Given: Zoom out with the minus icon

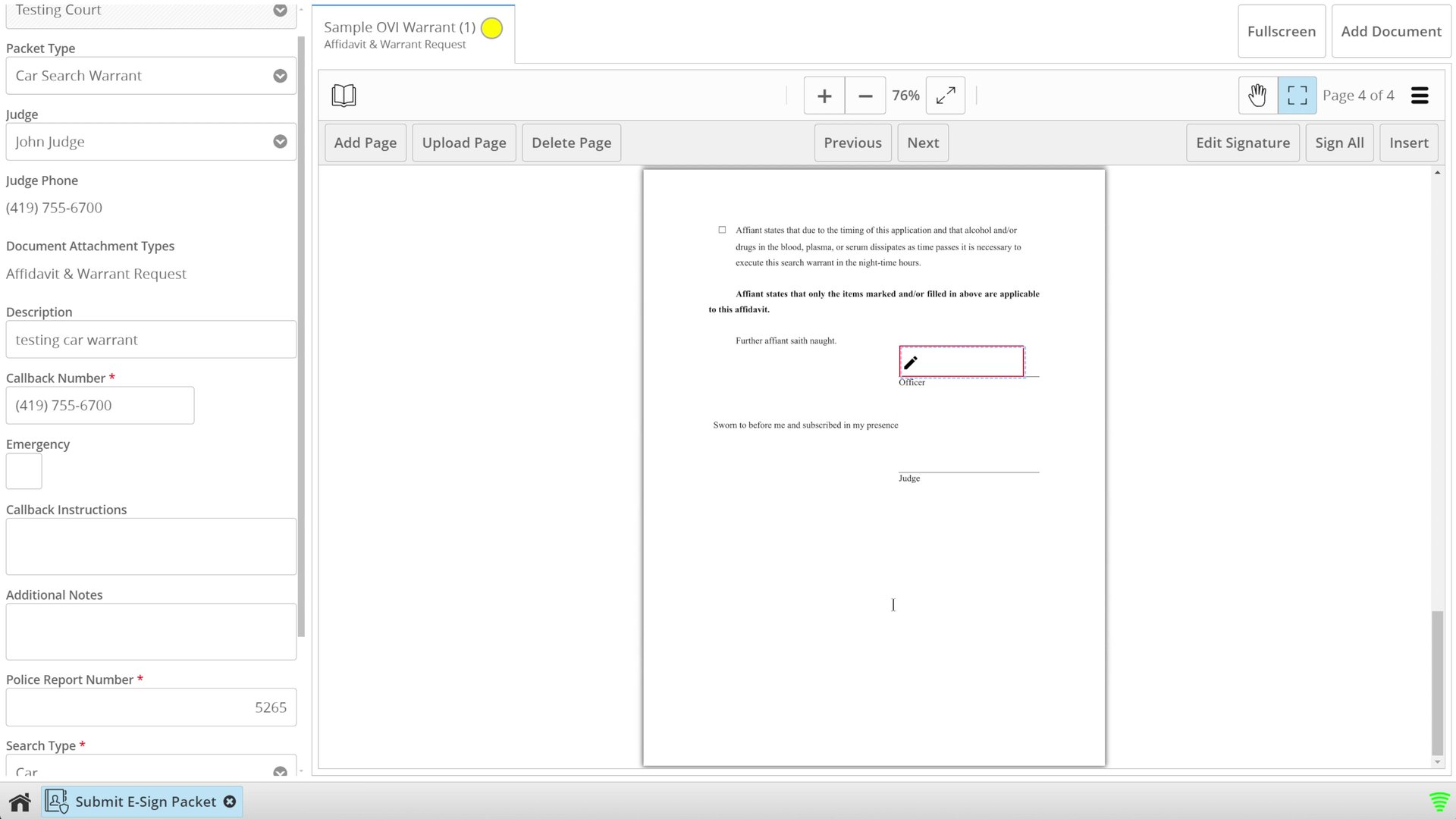Looking at the screenshot, I should [865, 96].
